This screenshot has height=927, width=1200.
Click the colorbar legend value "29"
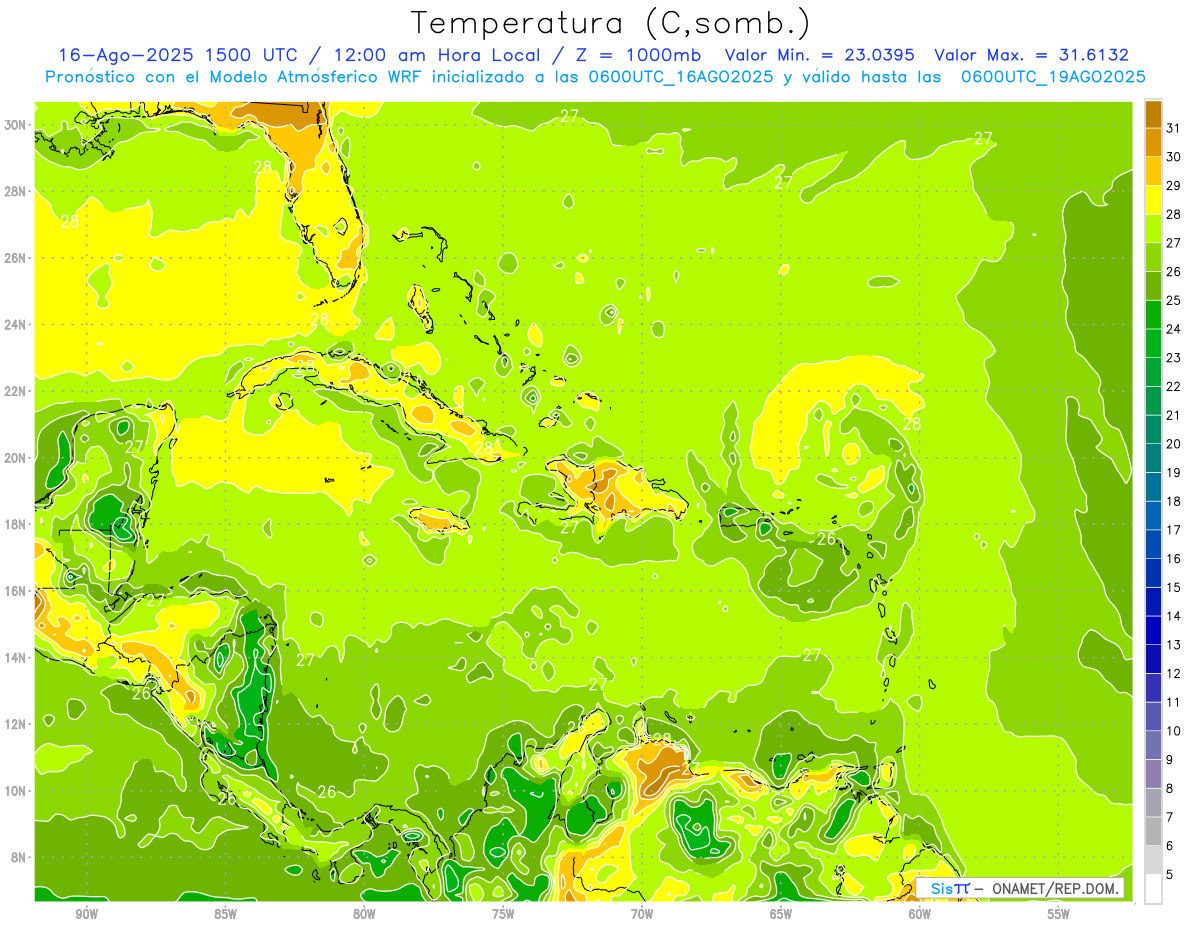click(1173, 185)
